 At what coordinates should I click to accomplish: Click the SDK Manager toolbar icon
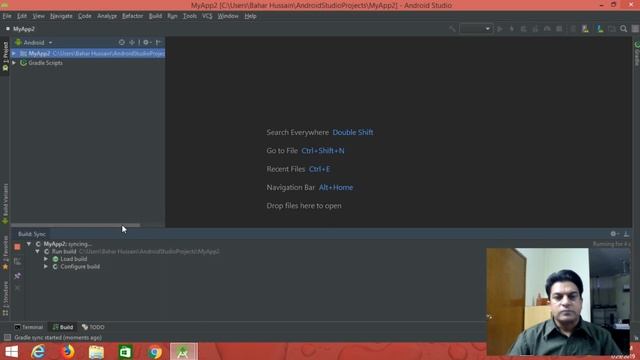coord(600,29)
